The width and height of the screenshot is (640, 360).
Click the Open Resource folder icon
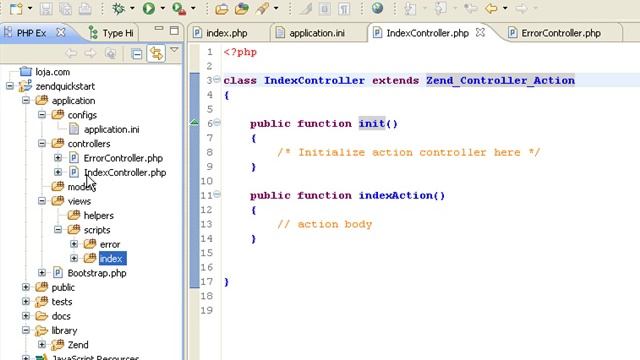coord(242,8)
